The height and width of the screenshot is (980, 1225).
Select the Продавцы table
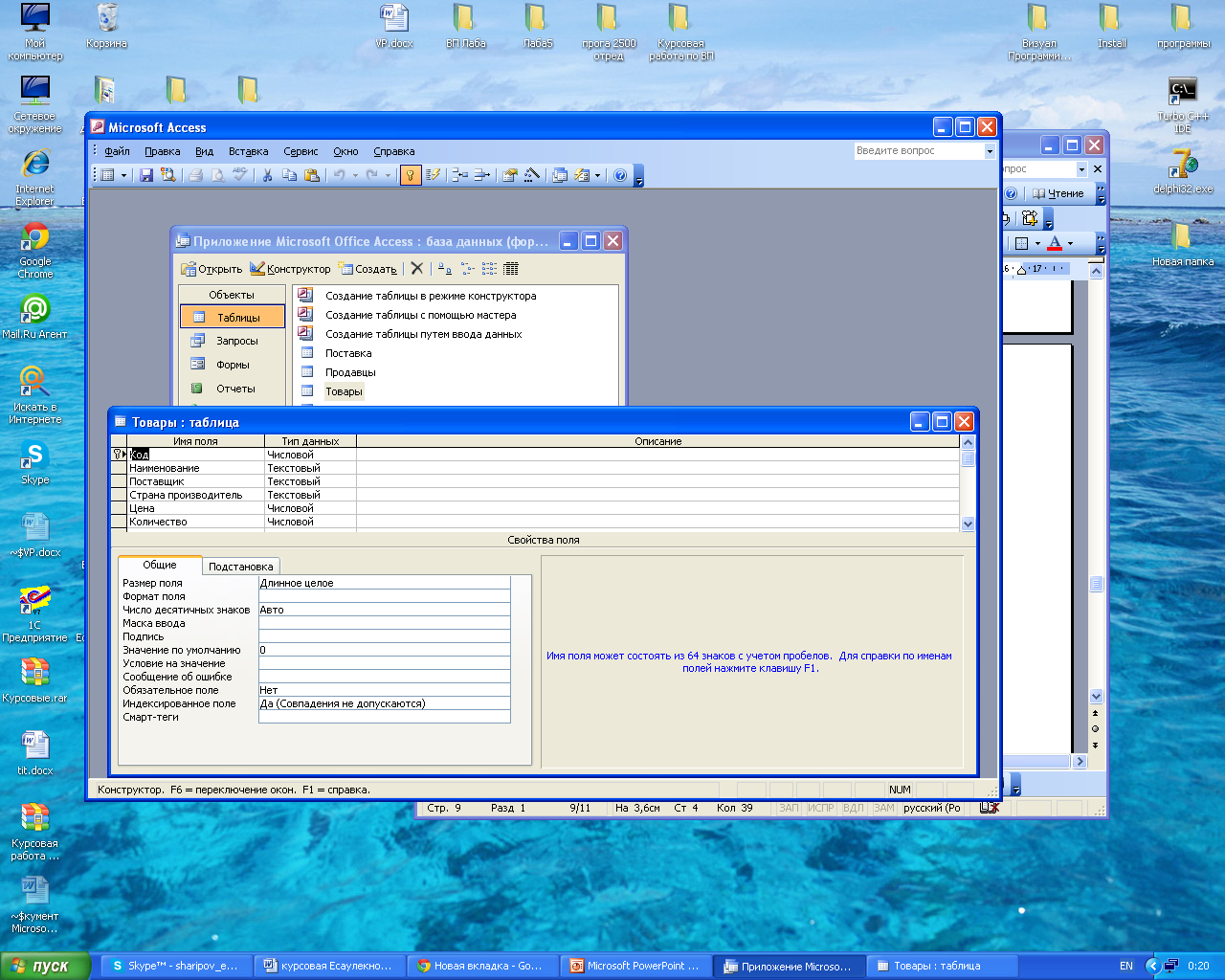tap(350, 372)
